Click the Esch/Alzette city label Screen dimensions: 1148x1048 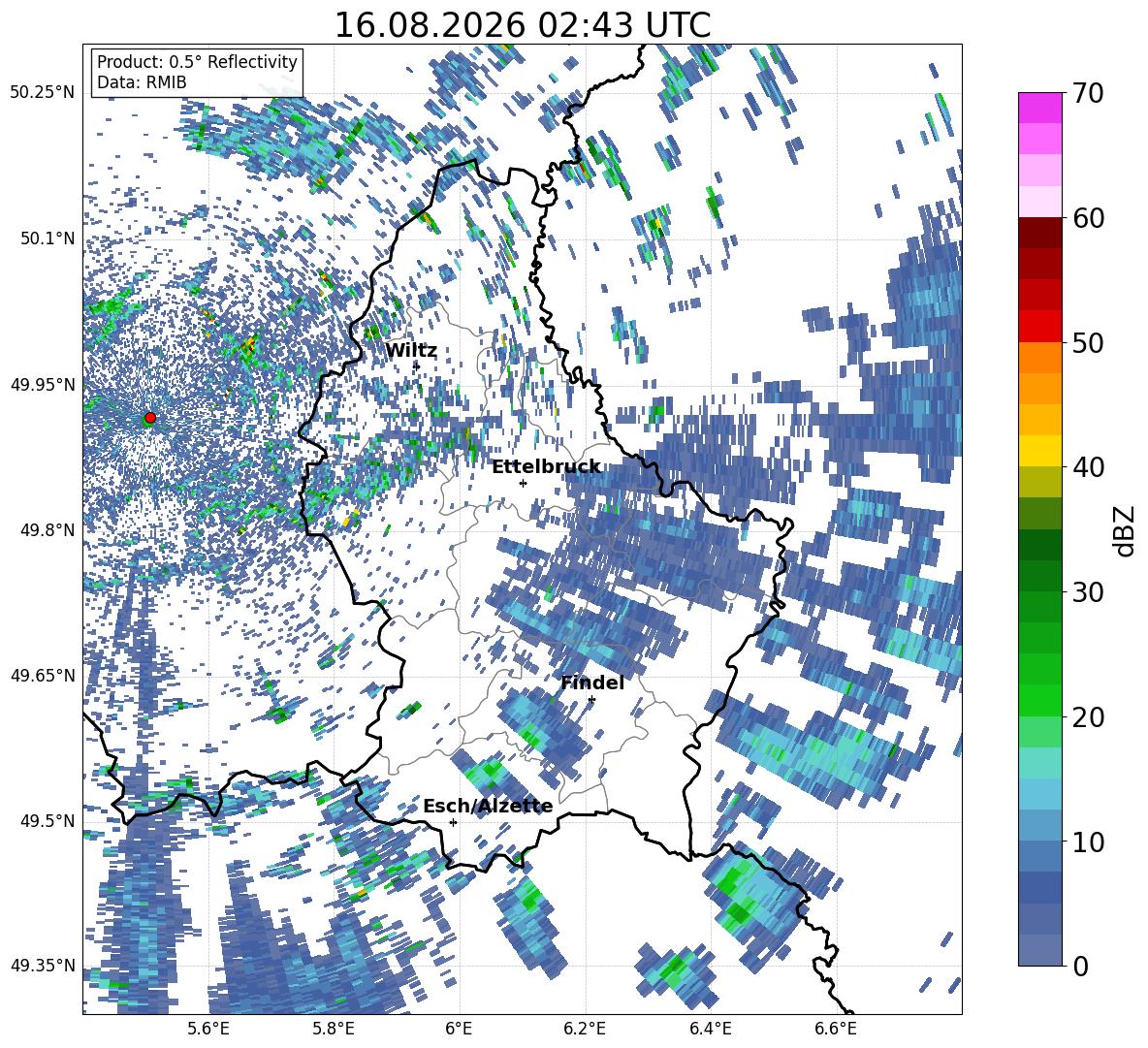point(488,807)
